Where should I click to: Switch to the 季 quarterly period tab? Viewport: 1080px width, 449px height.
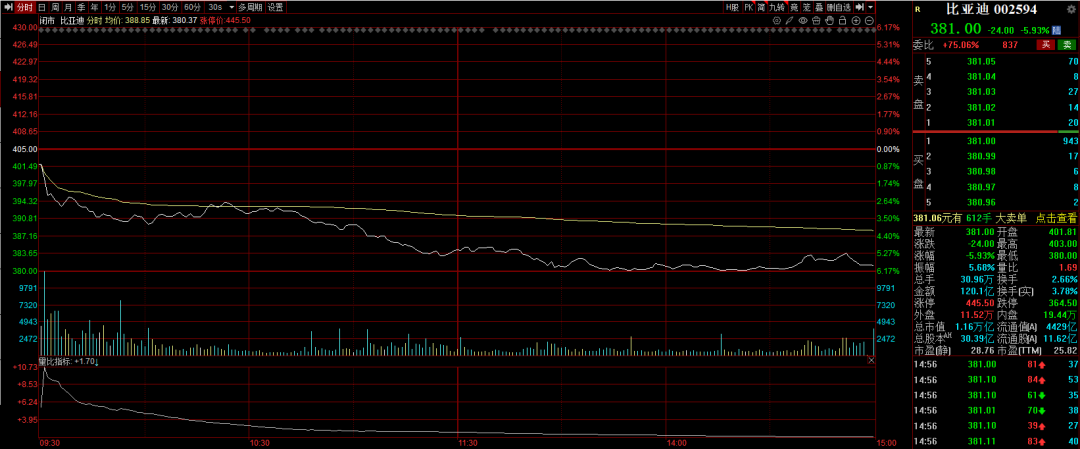point(81,7)
